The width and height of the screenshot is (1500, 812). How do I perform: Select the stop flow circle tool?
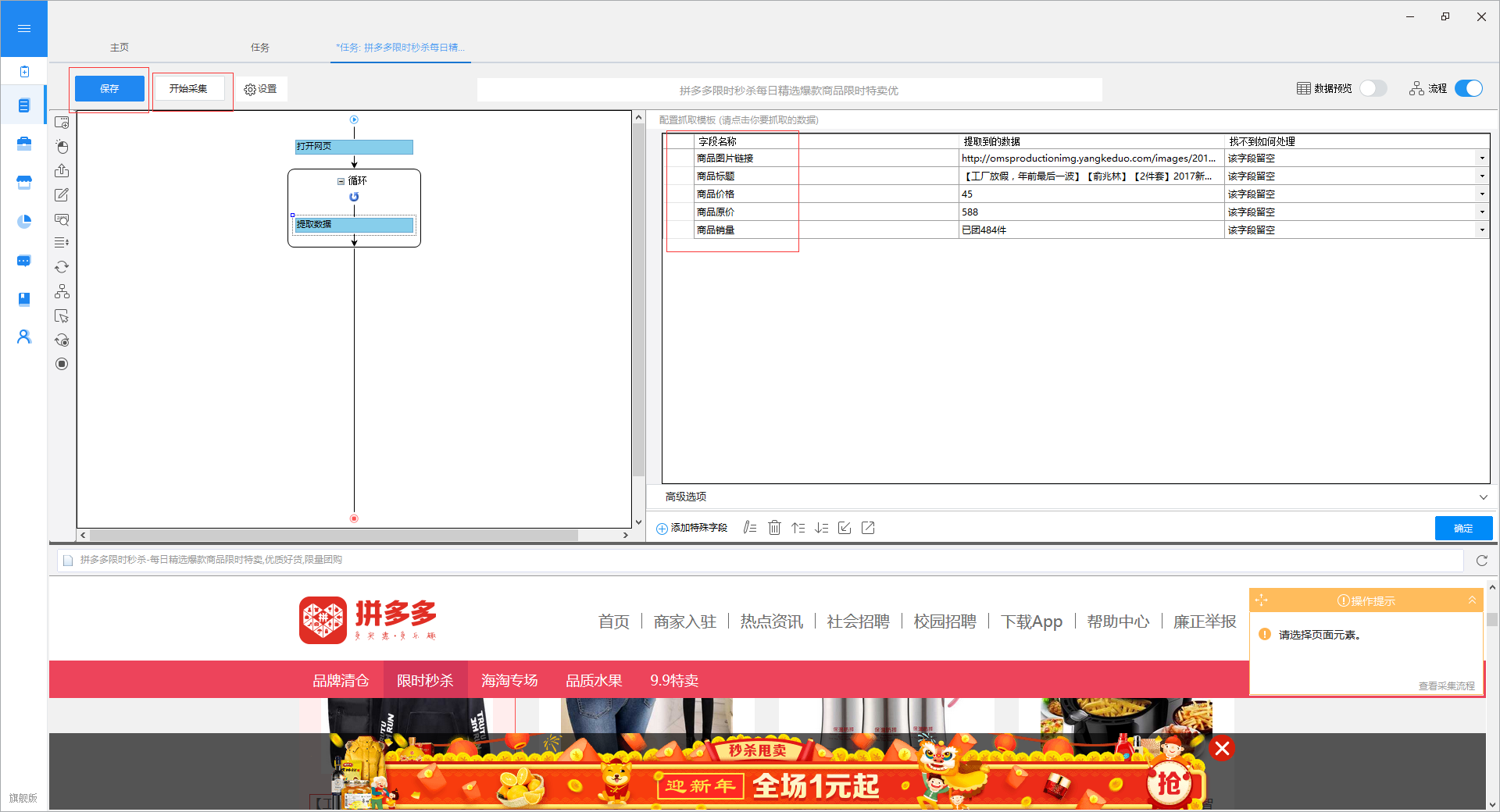62,364
